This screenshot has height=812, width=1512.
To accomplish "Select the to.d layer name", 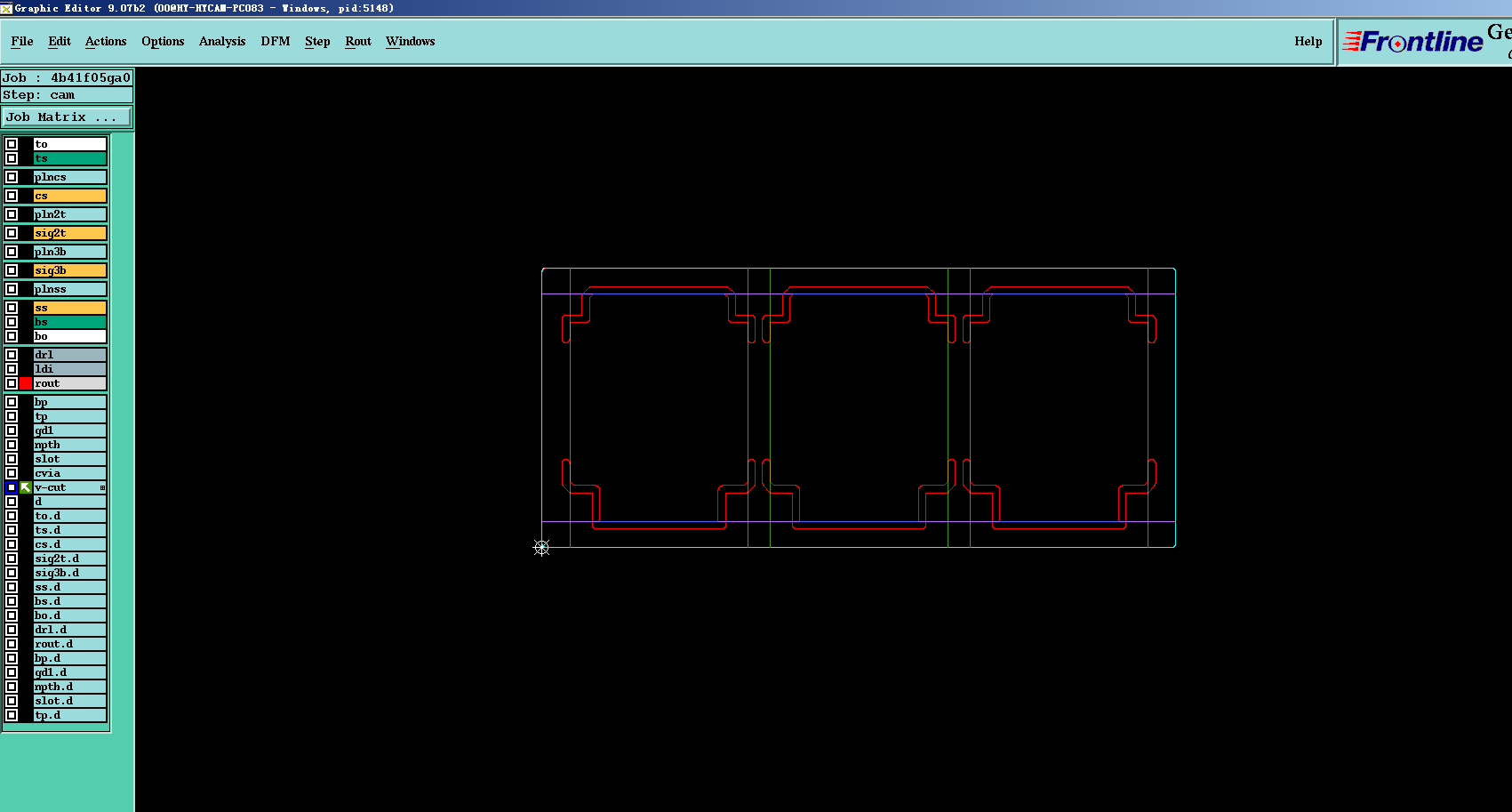I will point(70,516).
